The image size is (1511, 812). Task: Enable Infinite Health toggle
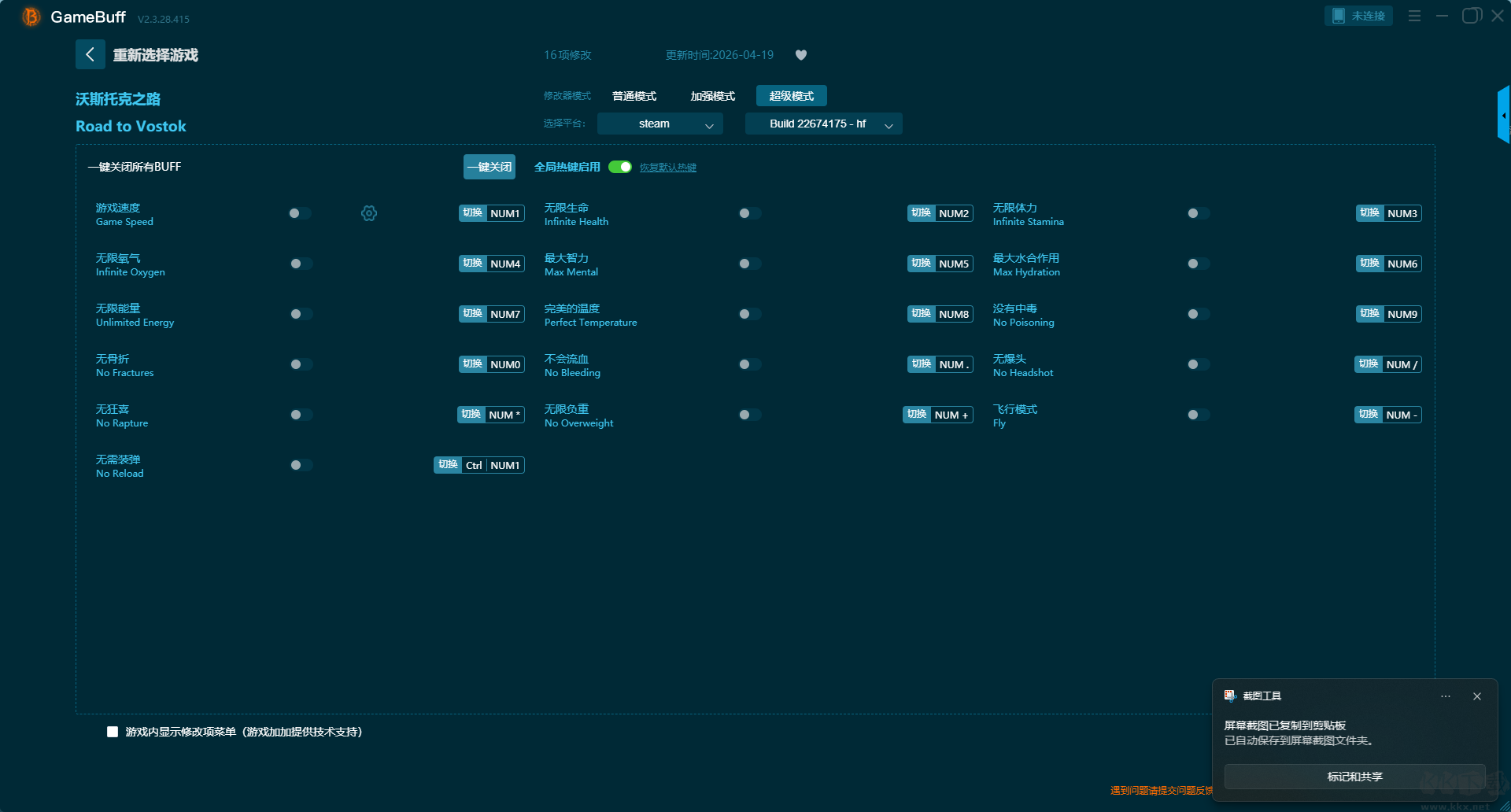point(750,213)
